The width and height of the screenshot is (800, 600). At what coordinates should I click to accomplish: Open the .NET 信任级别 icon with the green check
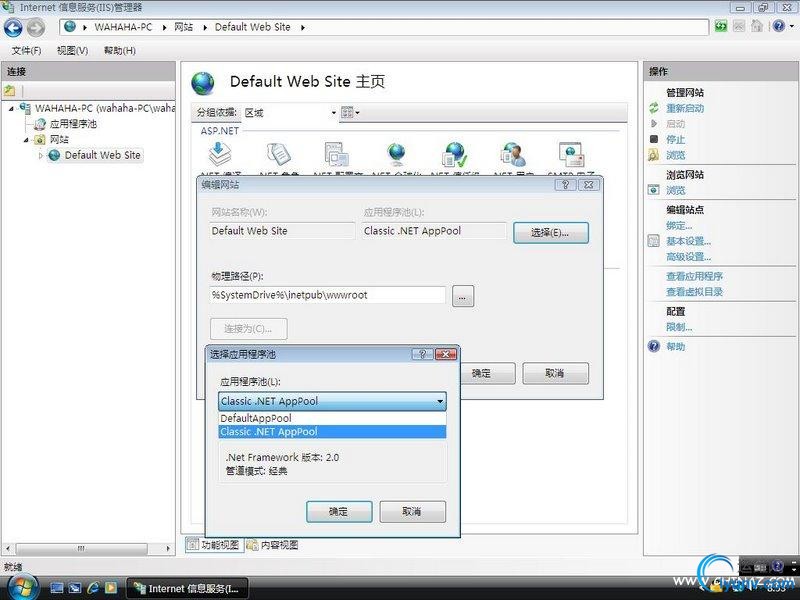(x=454, y=154)
